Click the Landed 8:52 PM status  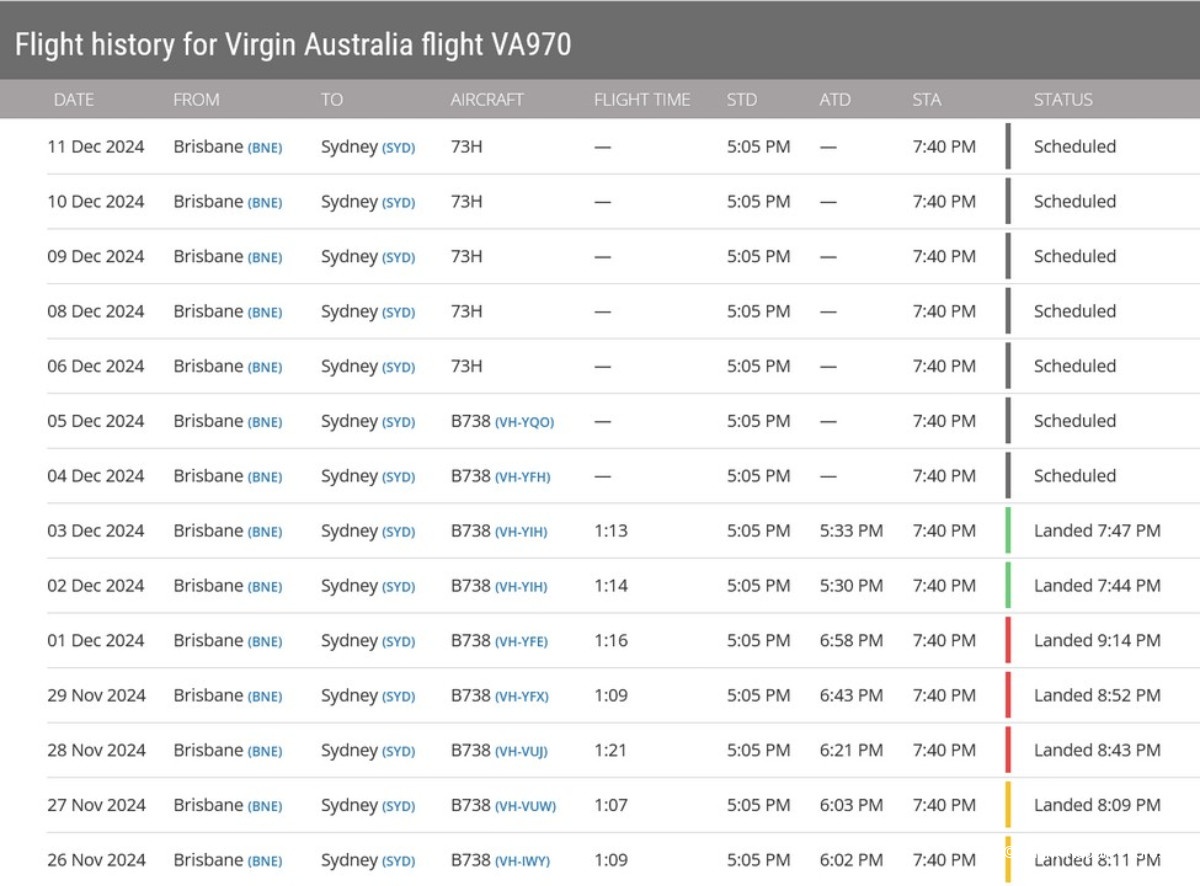coord(1097,696)
